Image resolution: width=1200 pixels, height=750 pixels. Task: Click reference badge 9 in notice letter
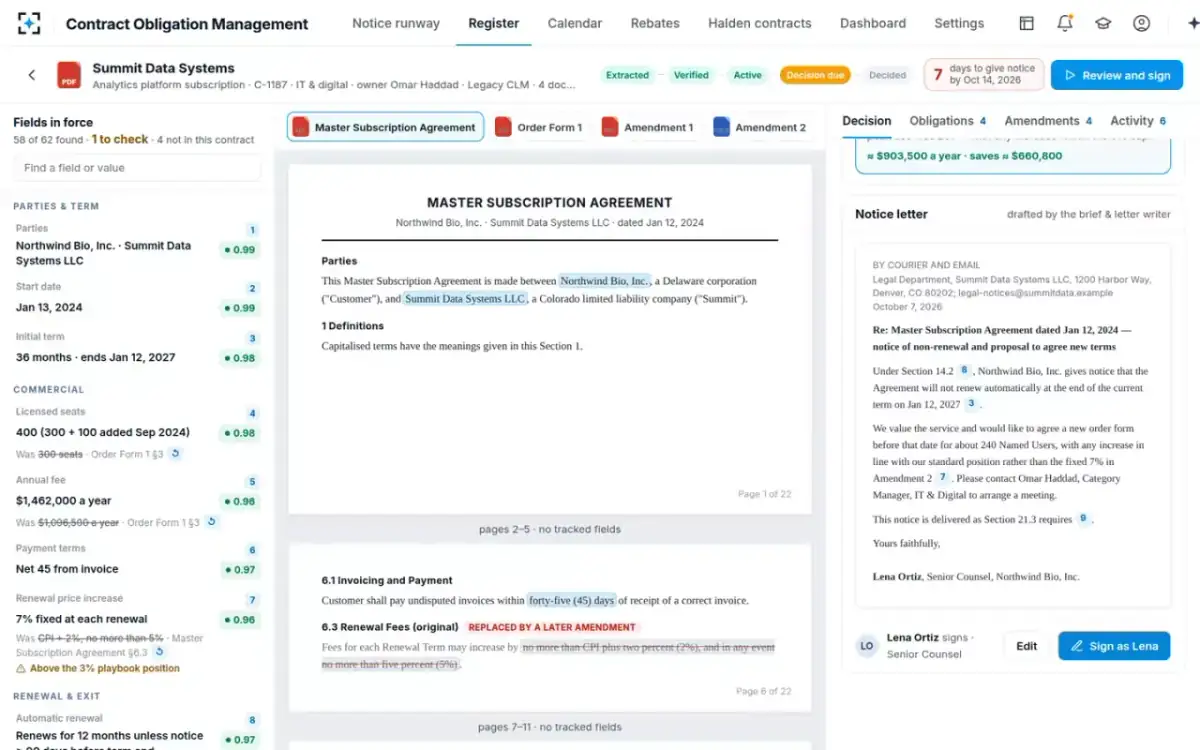pyautogui.click(x=1082, y=519)
